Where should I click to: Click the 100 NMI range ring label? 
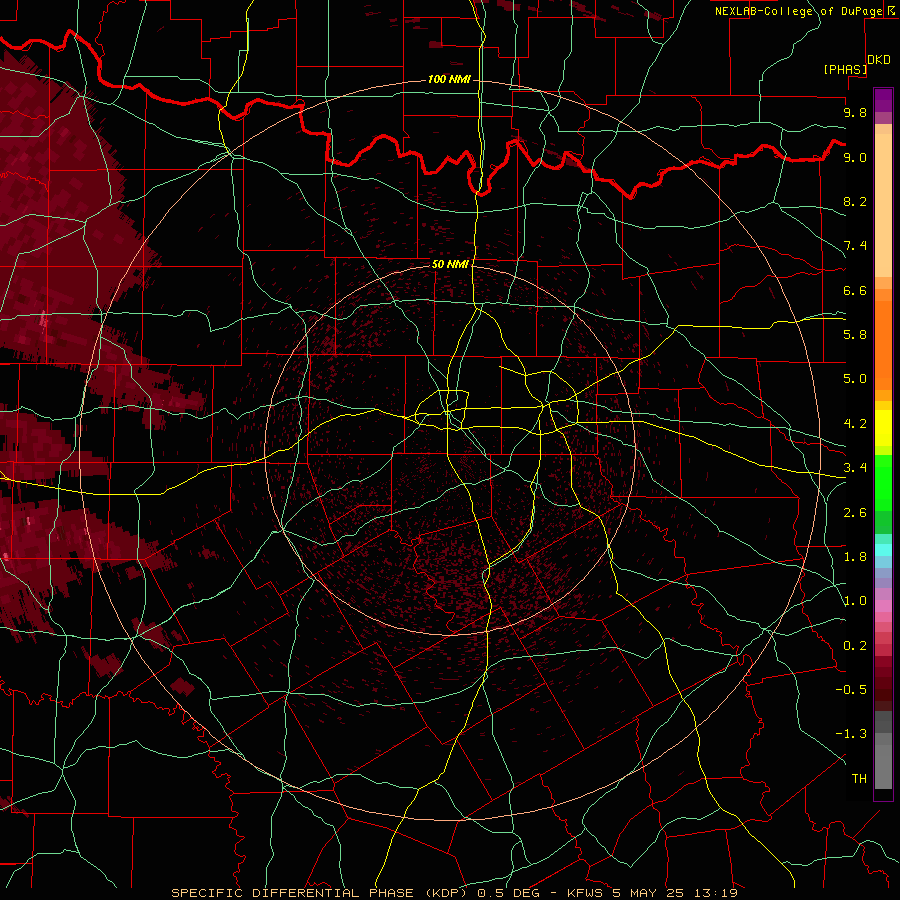coord(449,79)
